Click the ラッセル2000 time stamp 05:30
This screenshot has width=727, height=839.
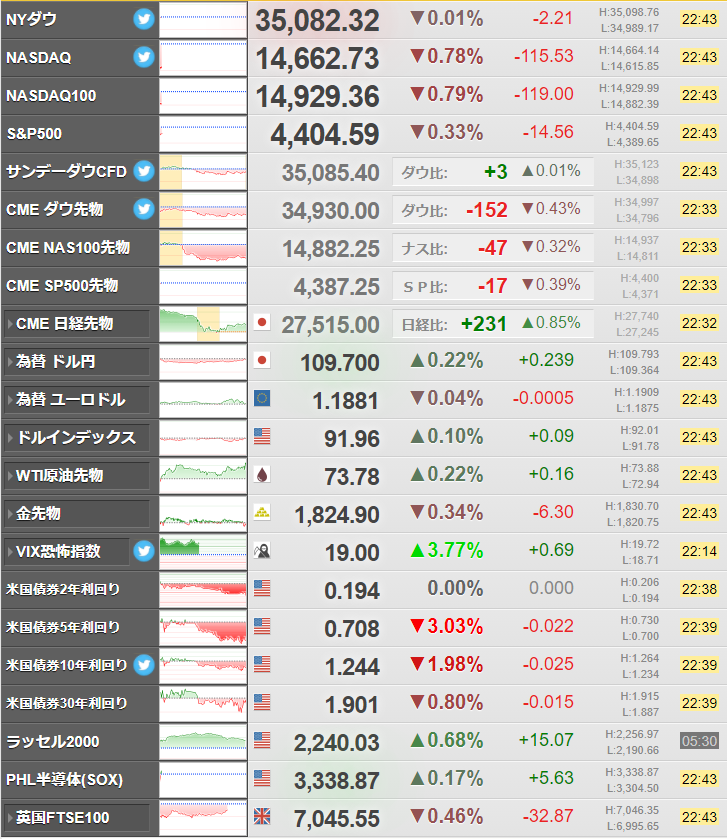click(699, 741)
